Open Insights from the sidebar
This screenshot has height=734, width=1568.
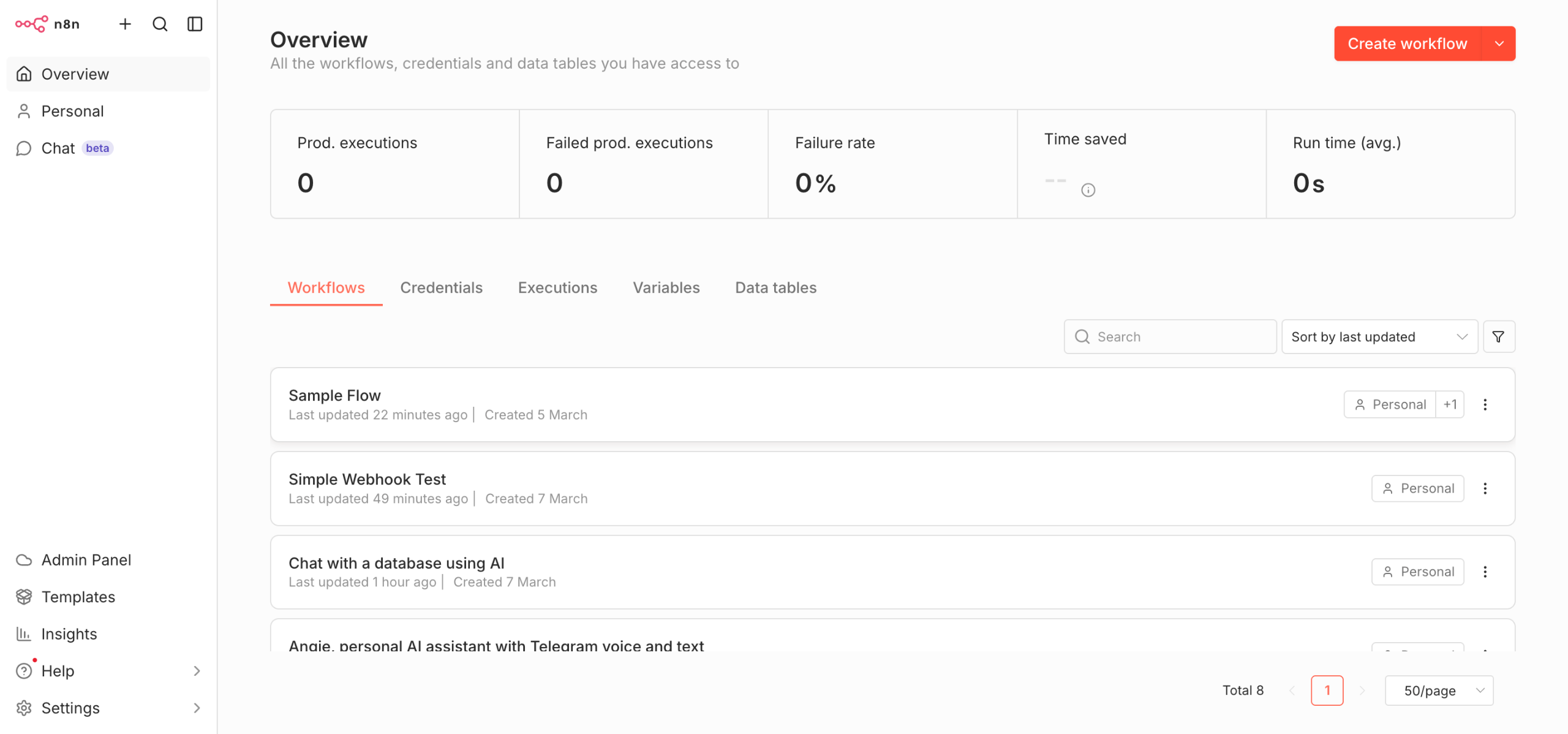coord(69,634)
